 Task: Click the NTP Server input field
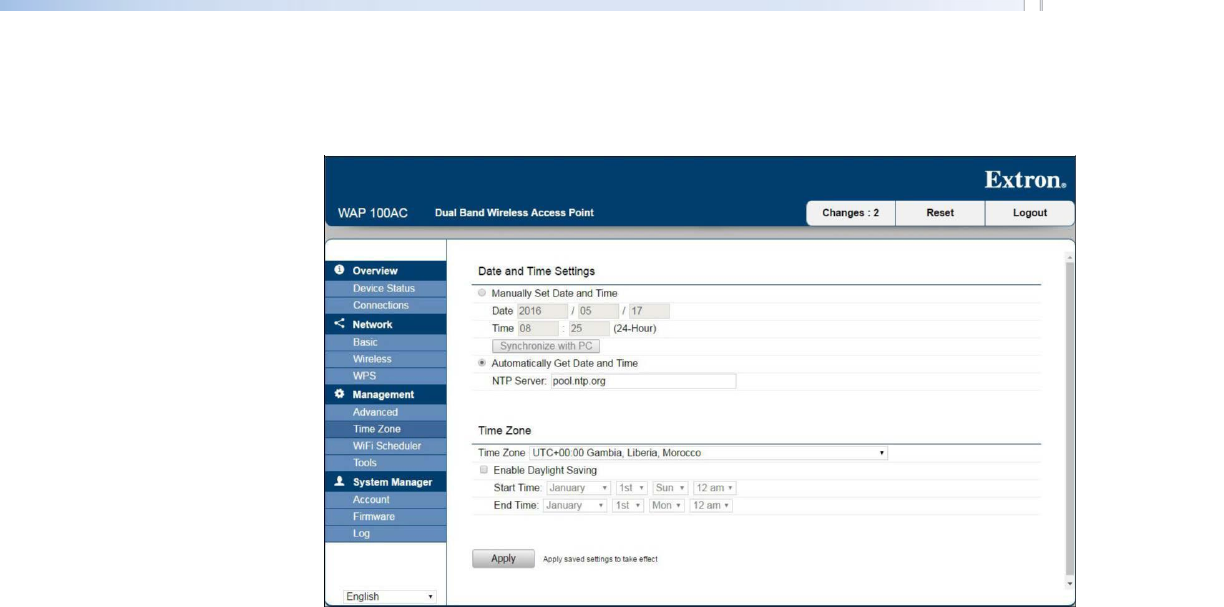pos(643,381)
